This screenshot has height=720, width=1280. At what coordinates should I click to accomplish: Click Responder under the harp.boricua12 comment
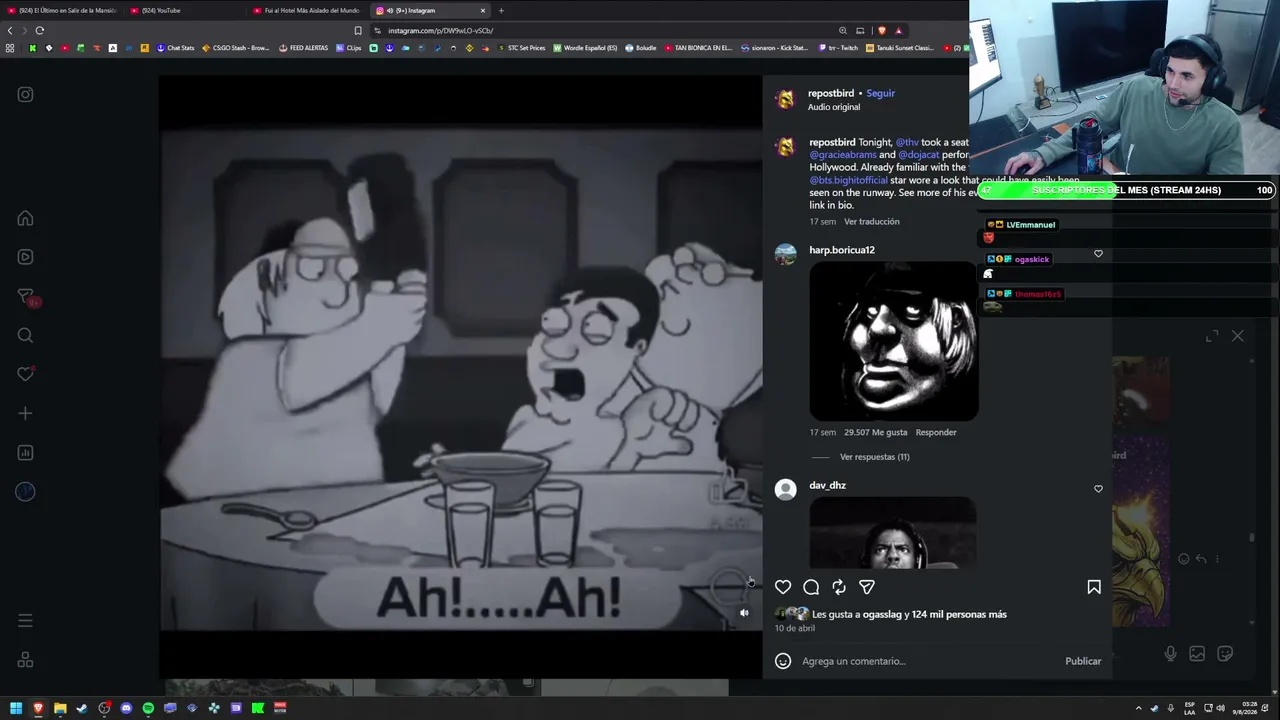click(937, 432)
